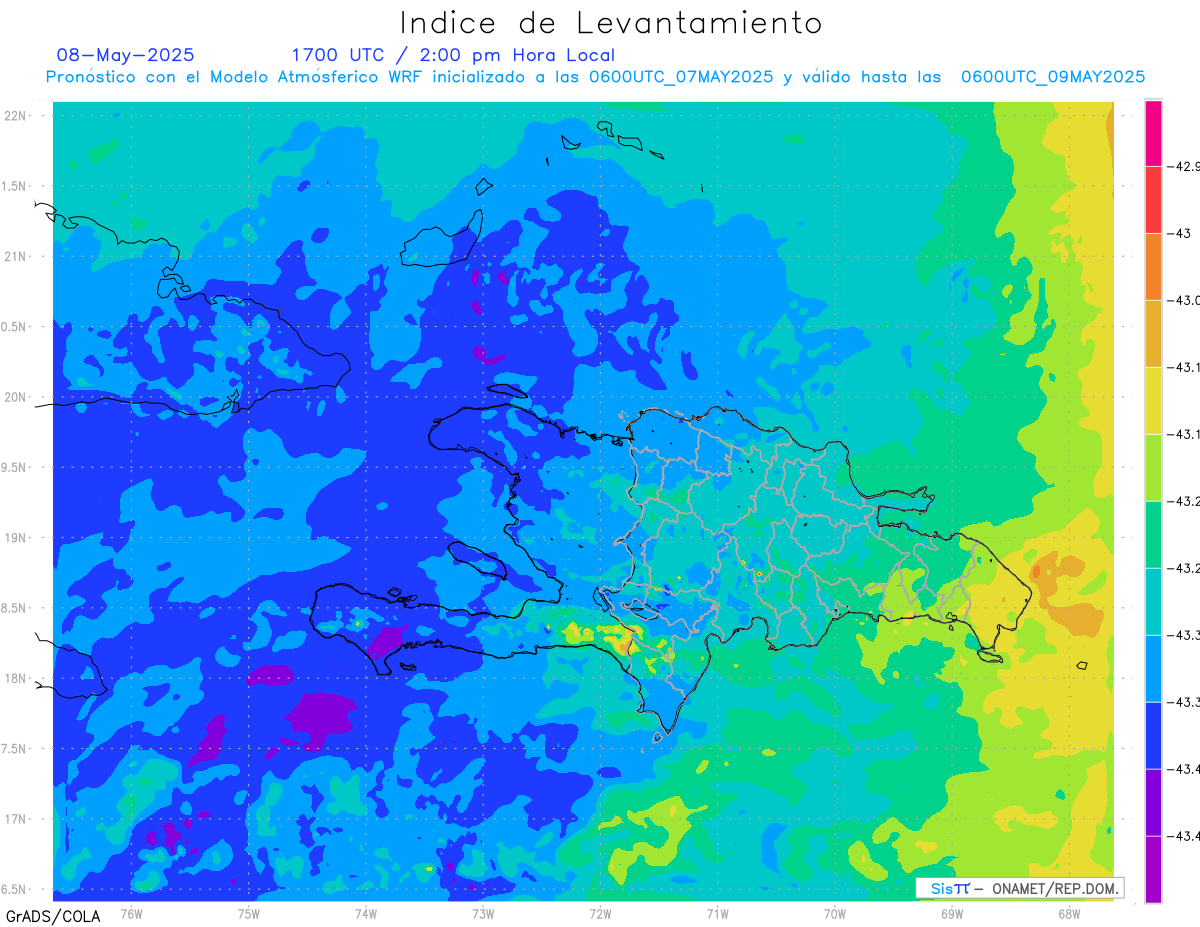
Task: Click the '19N' latitude label
Action: (16, 537)
